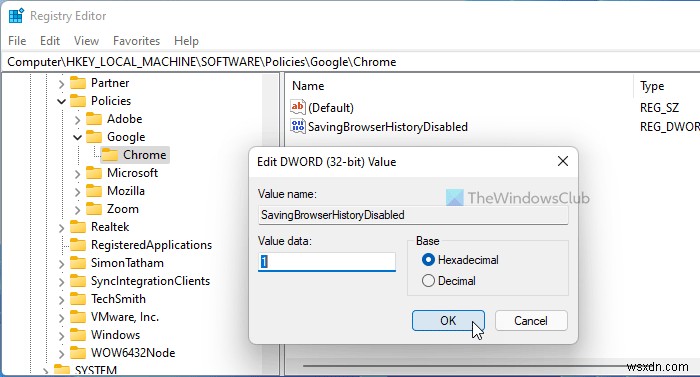Click the (Default) string value icon
Screen dimensions: 700x377
coord(298,107)
